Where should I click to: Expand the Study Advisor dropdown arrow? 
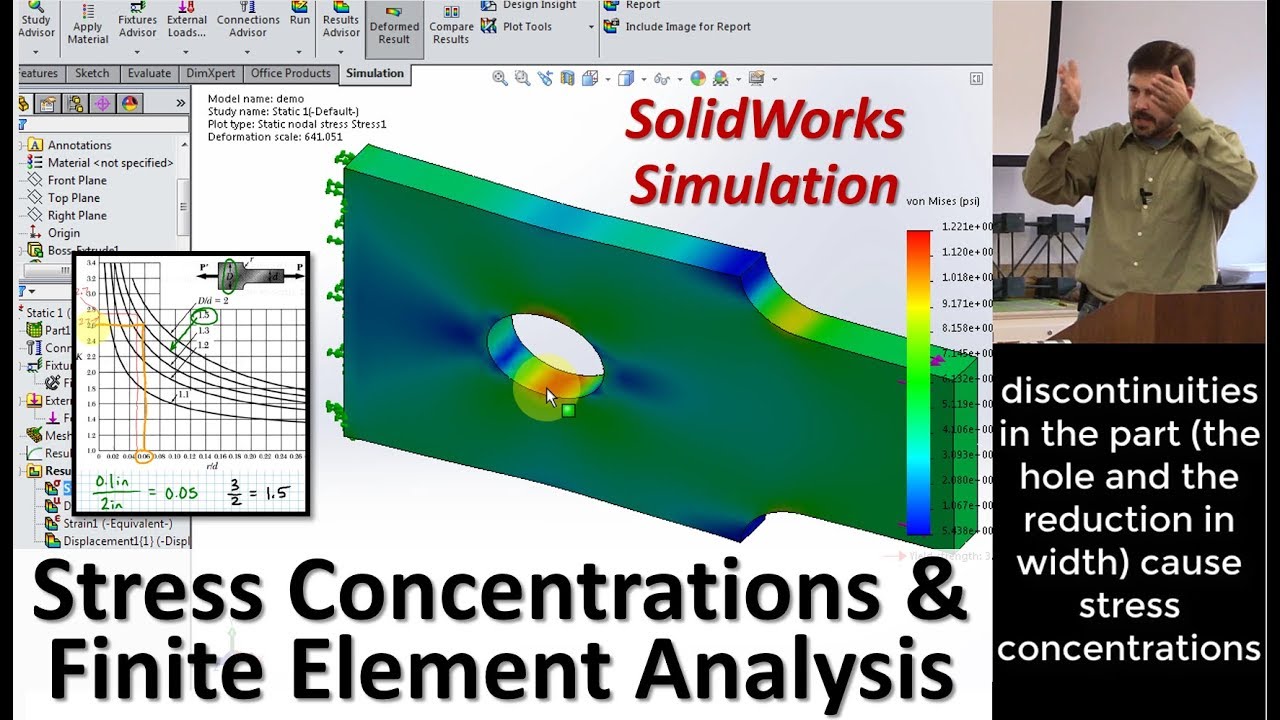[36, 51]
